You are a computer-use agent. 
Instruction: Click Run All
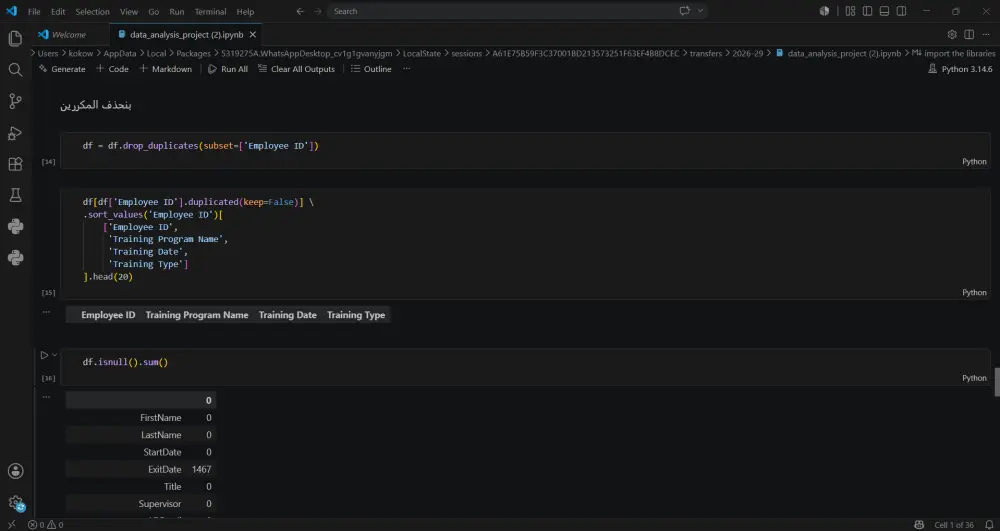tap(228, 69)
